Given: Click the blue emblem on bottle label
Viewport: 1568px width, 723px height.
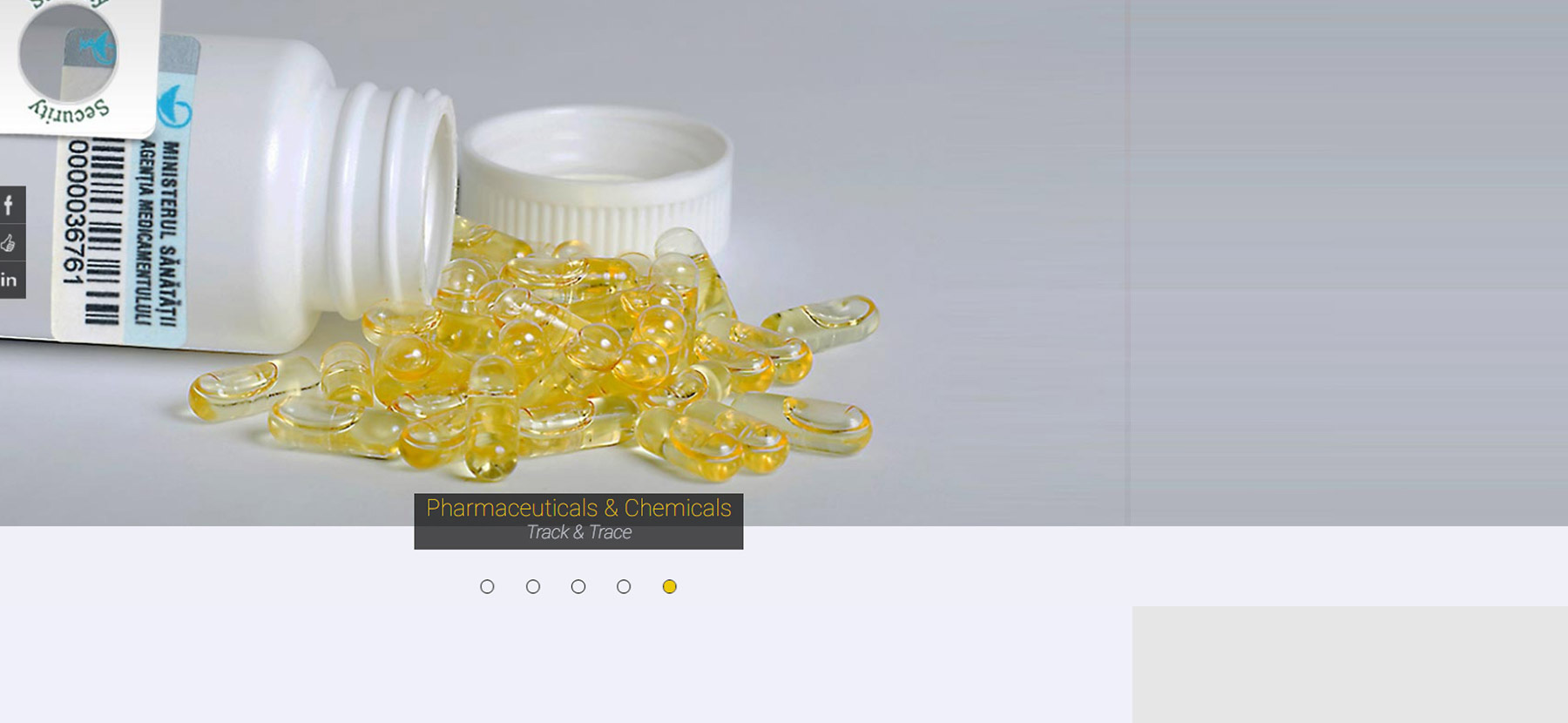Looking at the screenshot, I should [174, 106].
